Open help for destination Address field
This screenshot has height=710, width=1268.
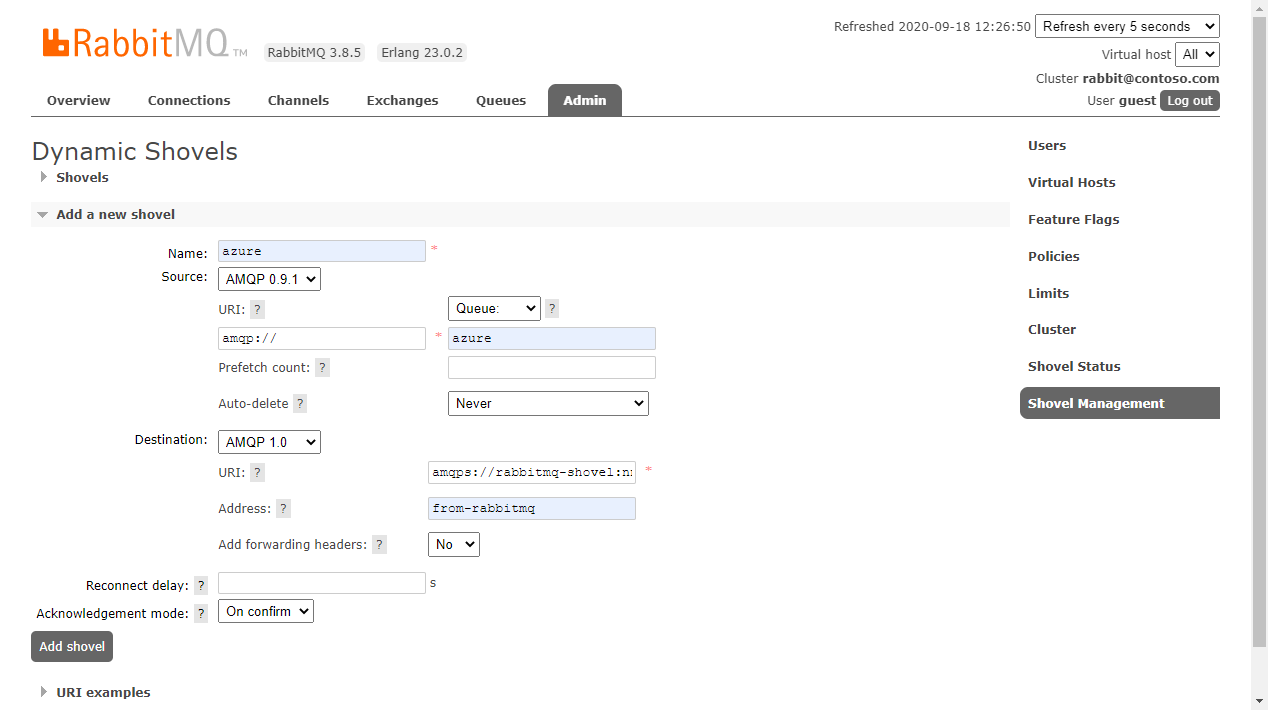(x=283, y=508)
